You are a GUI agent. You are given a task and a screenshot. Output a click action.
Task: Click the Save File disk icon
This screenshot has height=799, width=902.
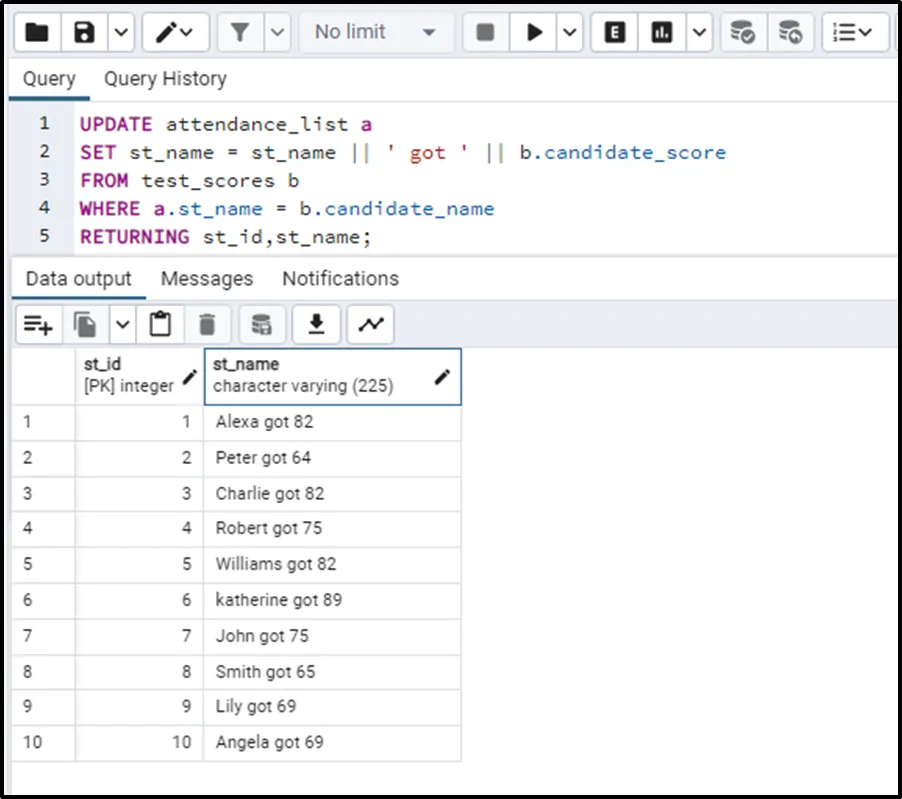pos(85,33)
